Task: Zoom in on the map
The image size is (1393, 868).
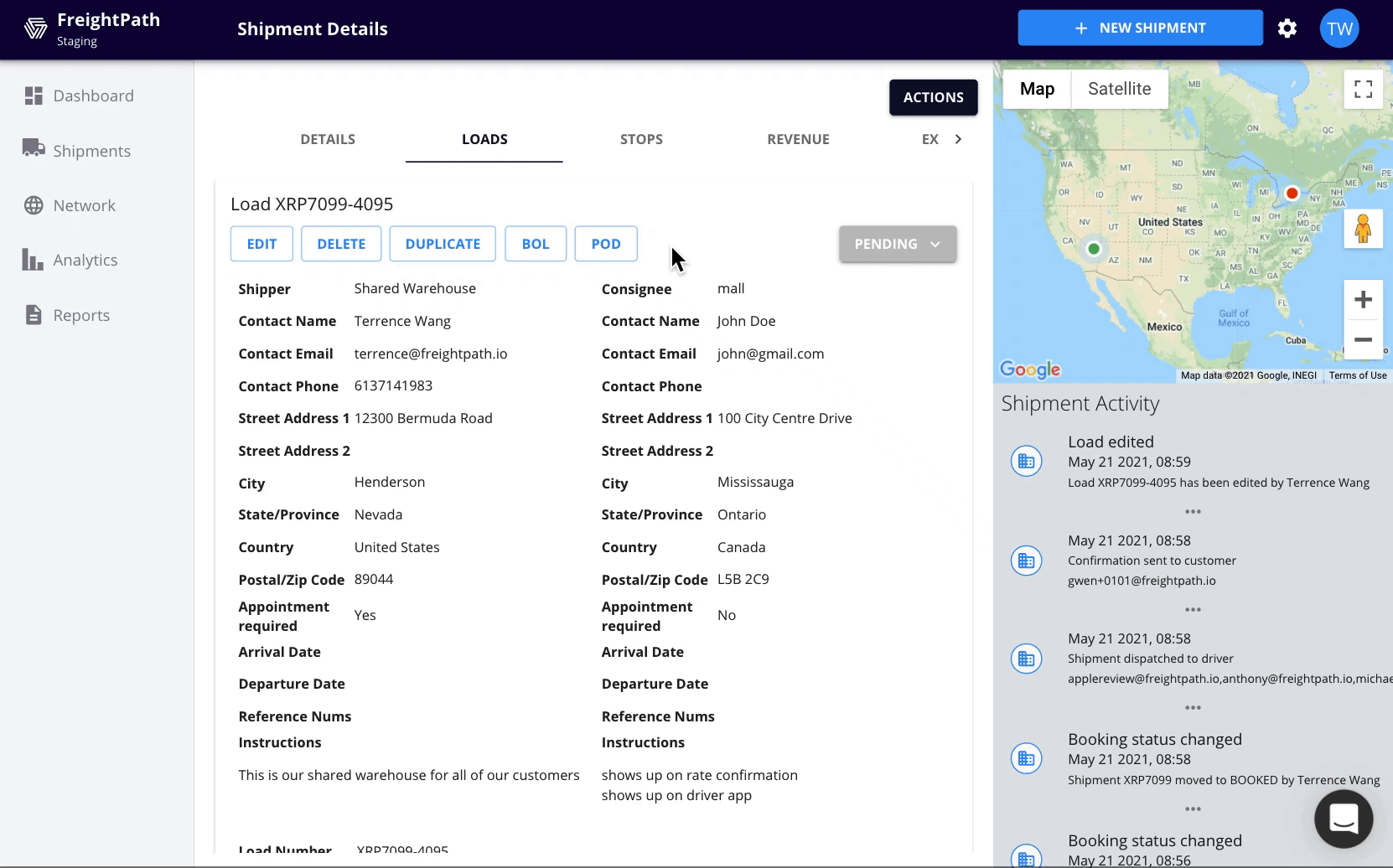Action: (1363, 299)
